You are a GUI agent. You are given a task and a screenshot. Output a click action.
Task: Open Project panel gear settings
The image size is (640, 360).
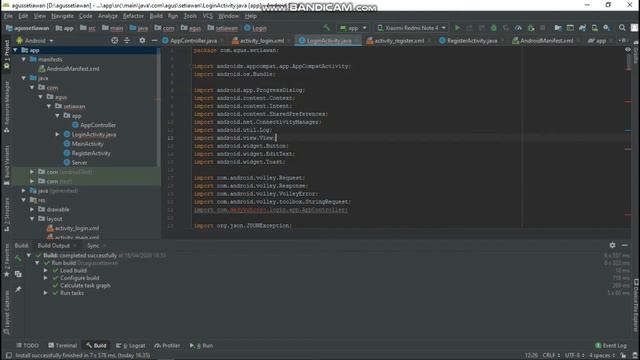point(142,40)
